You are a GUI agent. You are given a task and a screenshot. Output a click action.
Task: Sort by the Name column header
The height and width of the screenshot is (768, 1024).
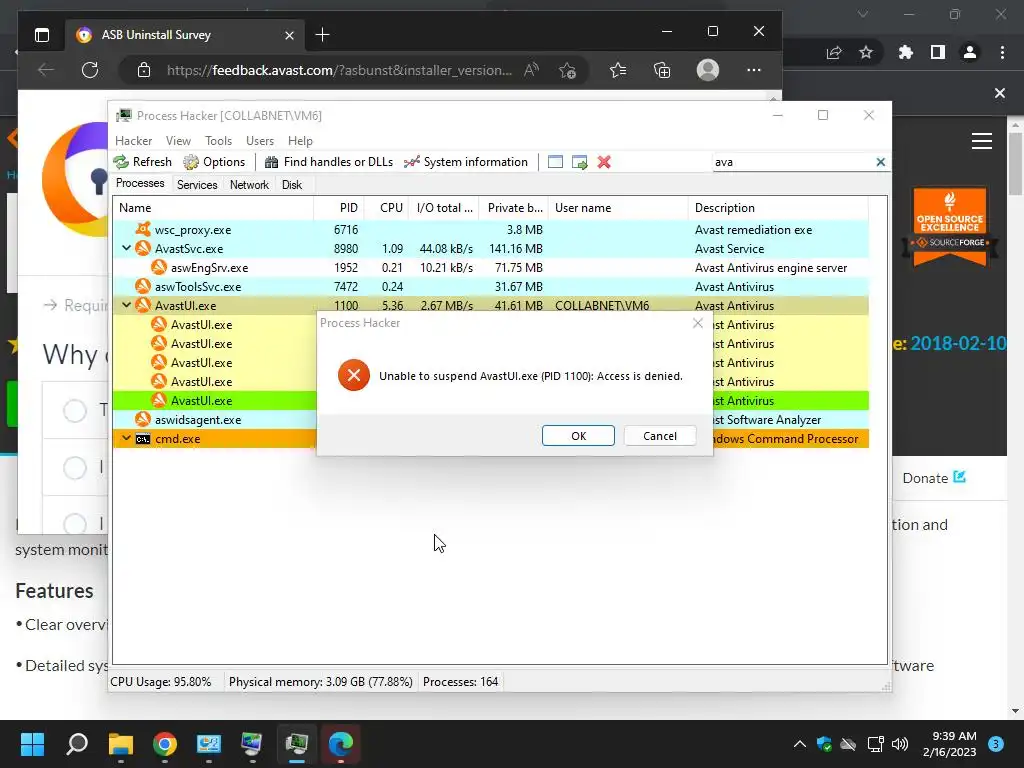coord(214,208)
